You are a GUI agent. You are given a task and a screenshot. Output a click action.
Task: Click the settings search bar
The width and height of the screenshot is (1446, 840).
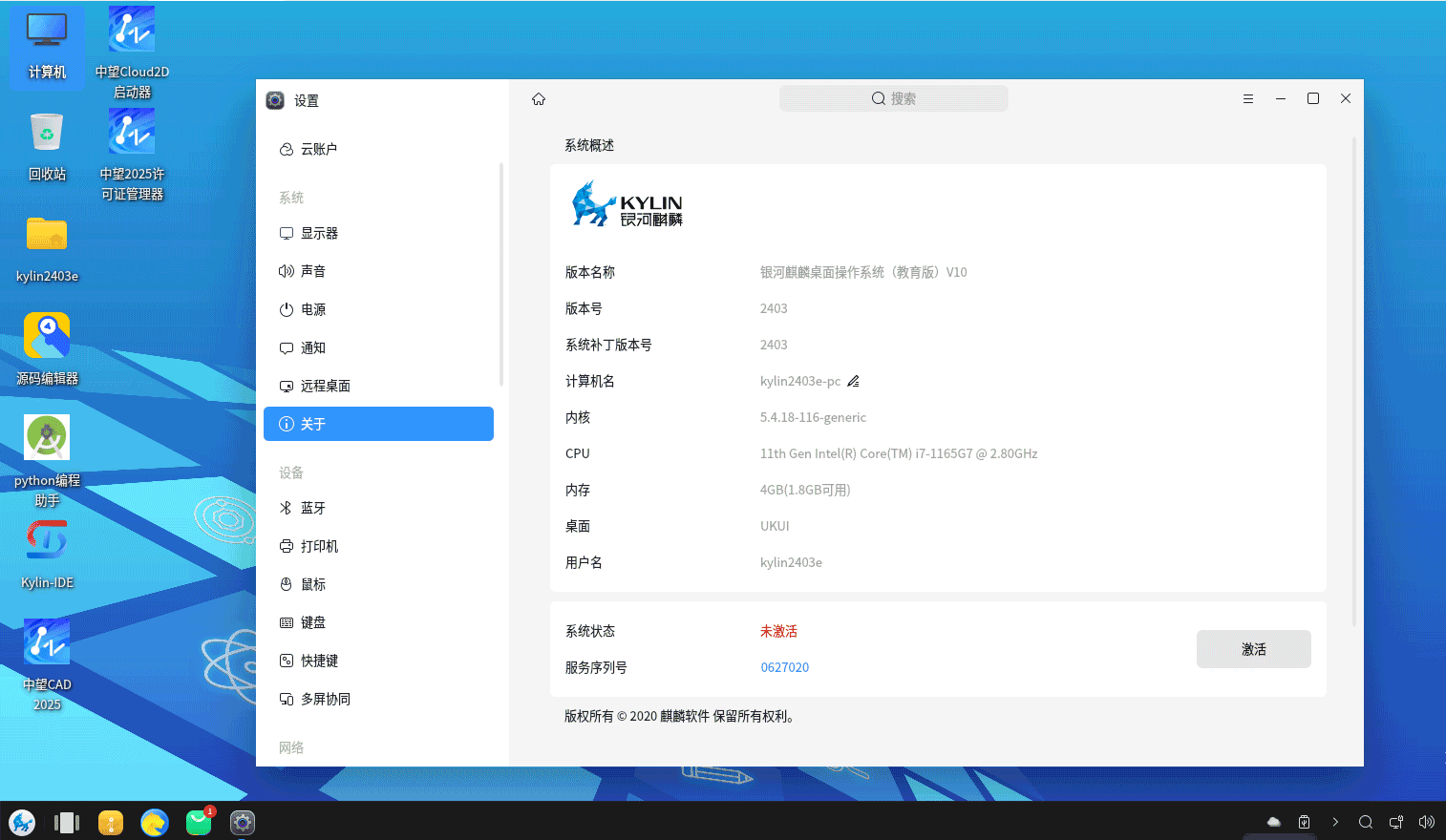point(893,97)
